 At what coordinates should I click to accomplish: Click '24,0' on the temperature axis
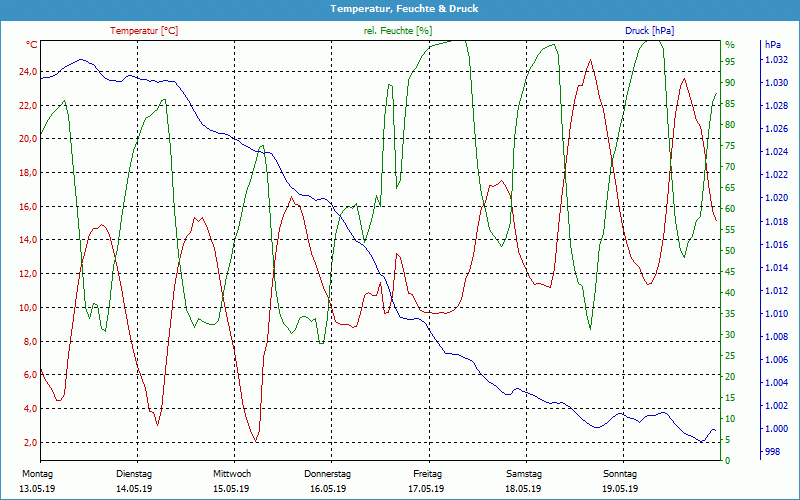coord(28,72)
